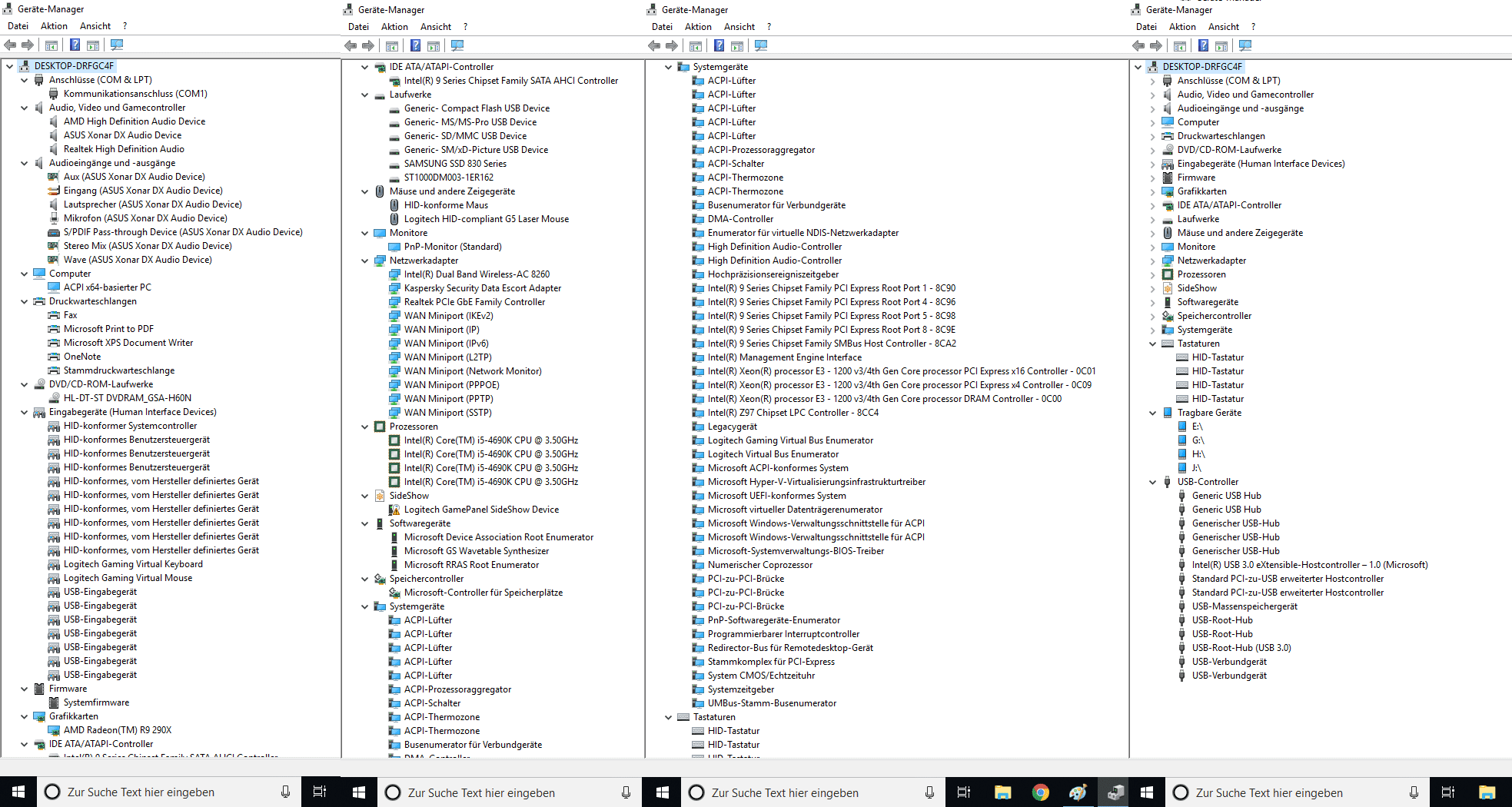Open the Ansicht menu in the third Geräte-Manager window

pyautogui.click(x=739, y=27)
